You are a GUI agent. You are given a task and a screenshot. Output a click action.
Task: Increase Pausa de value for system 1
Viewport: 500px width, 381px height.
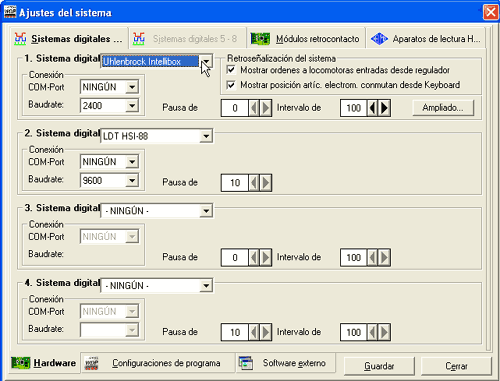click(265, 108)
